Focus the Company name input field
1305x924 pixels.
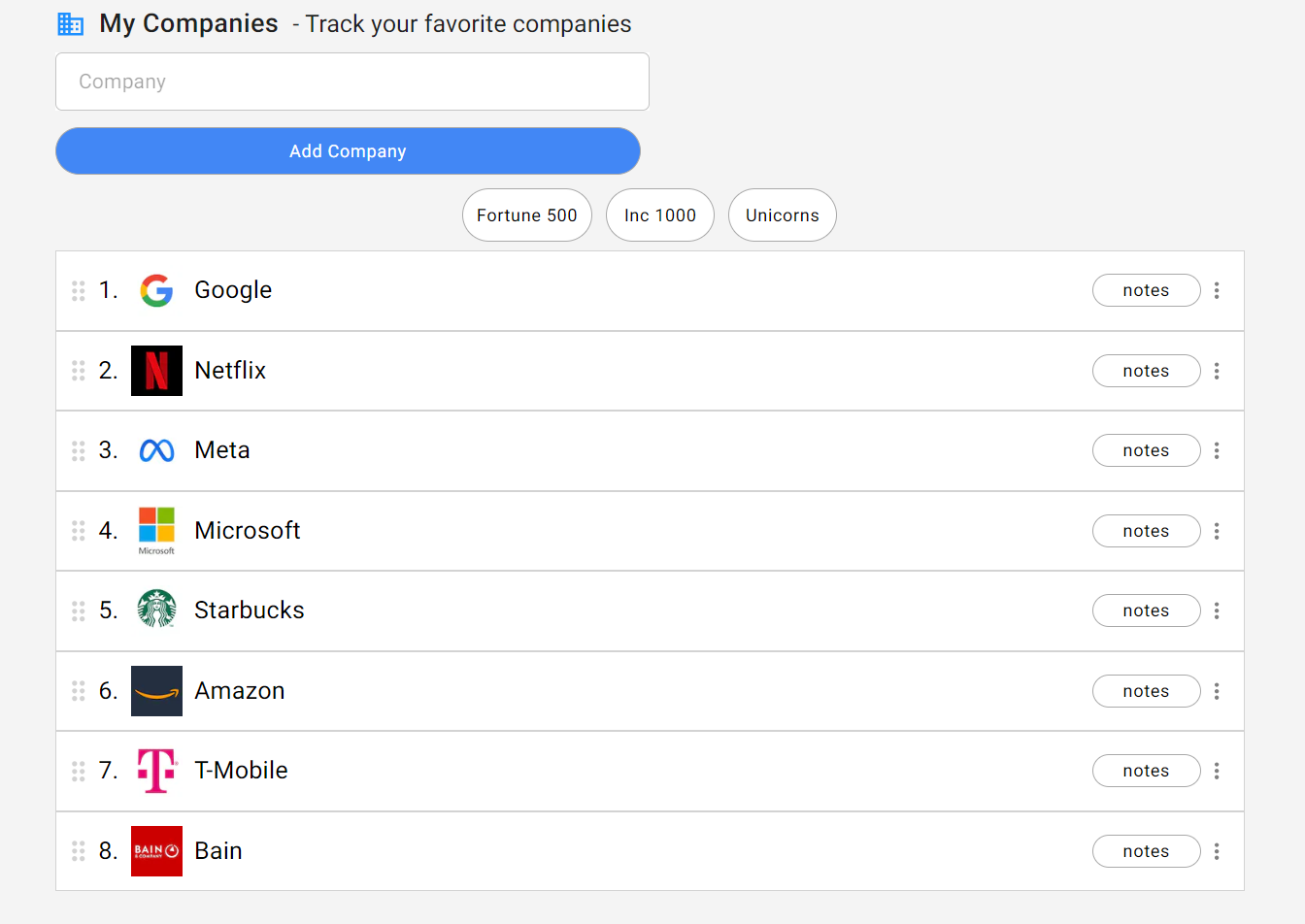[x=352, y=82]
